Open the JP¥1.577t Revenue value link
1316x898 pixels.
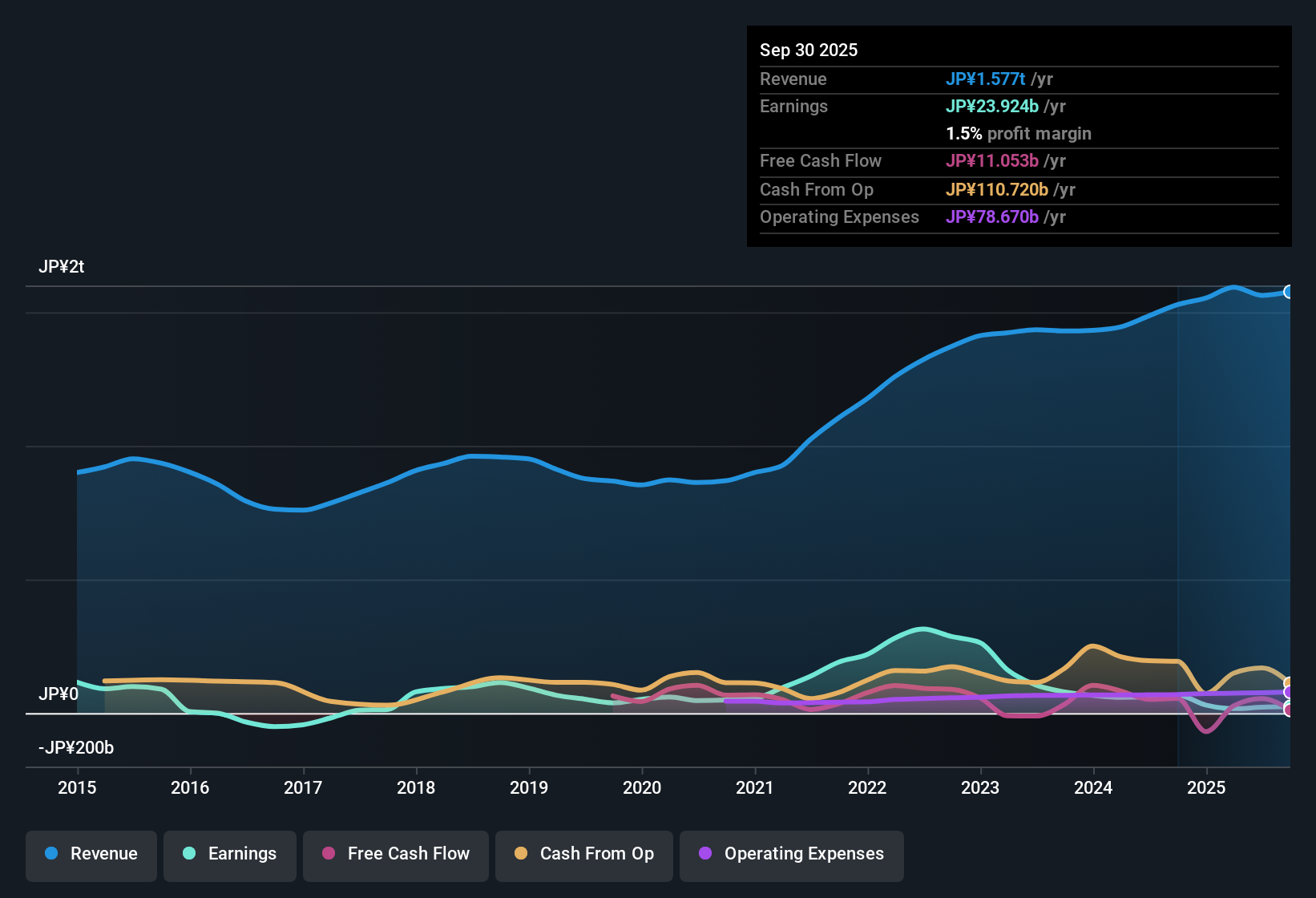[986, 79]
